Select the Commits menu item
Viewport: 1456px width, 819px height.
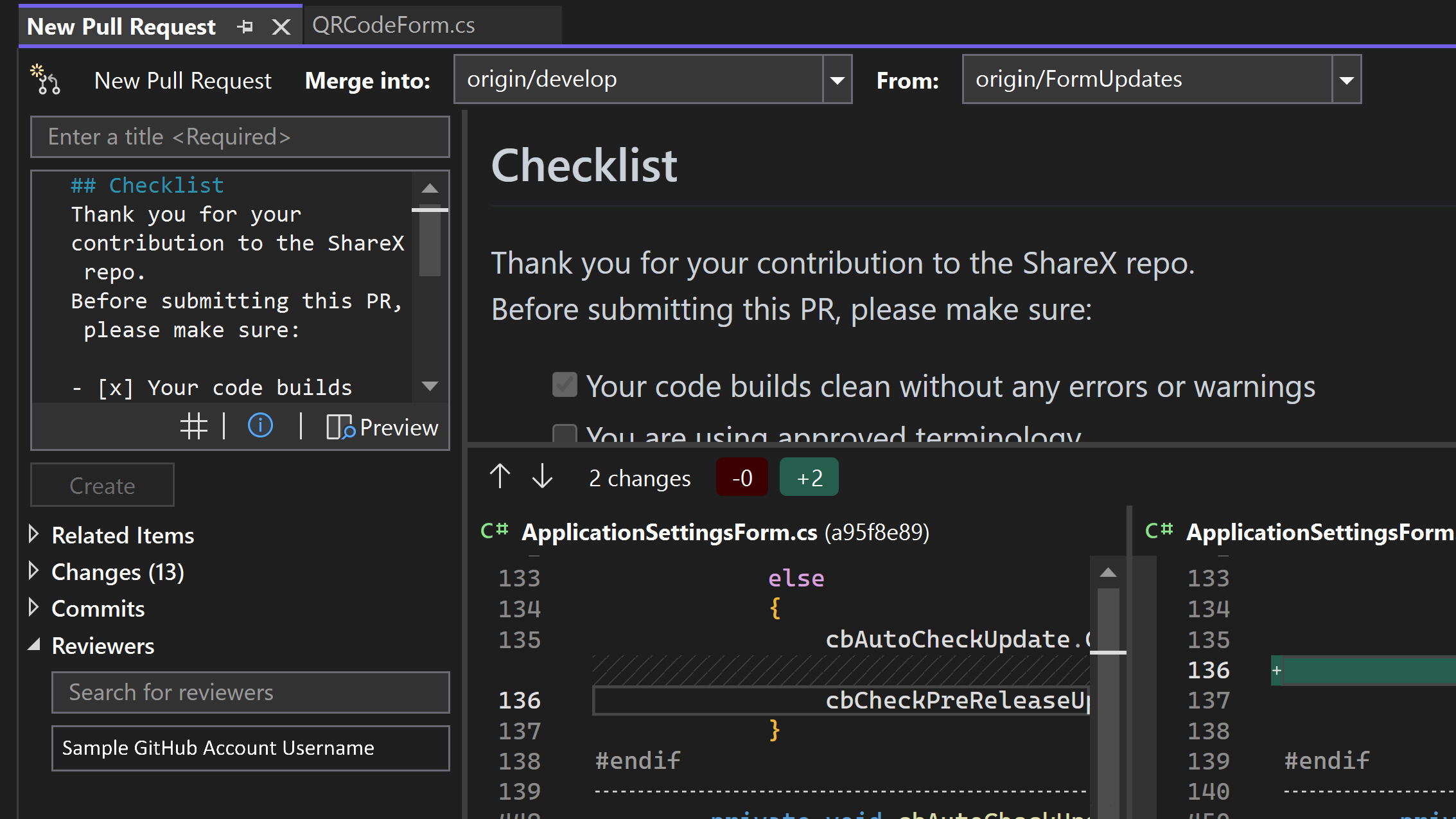coord(98,608)
